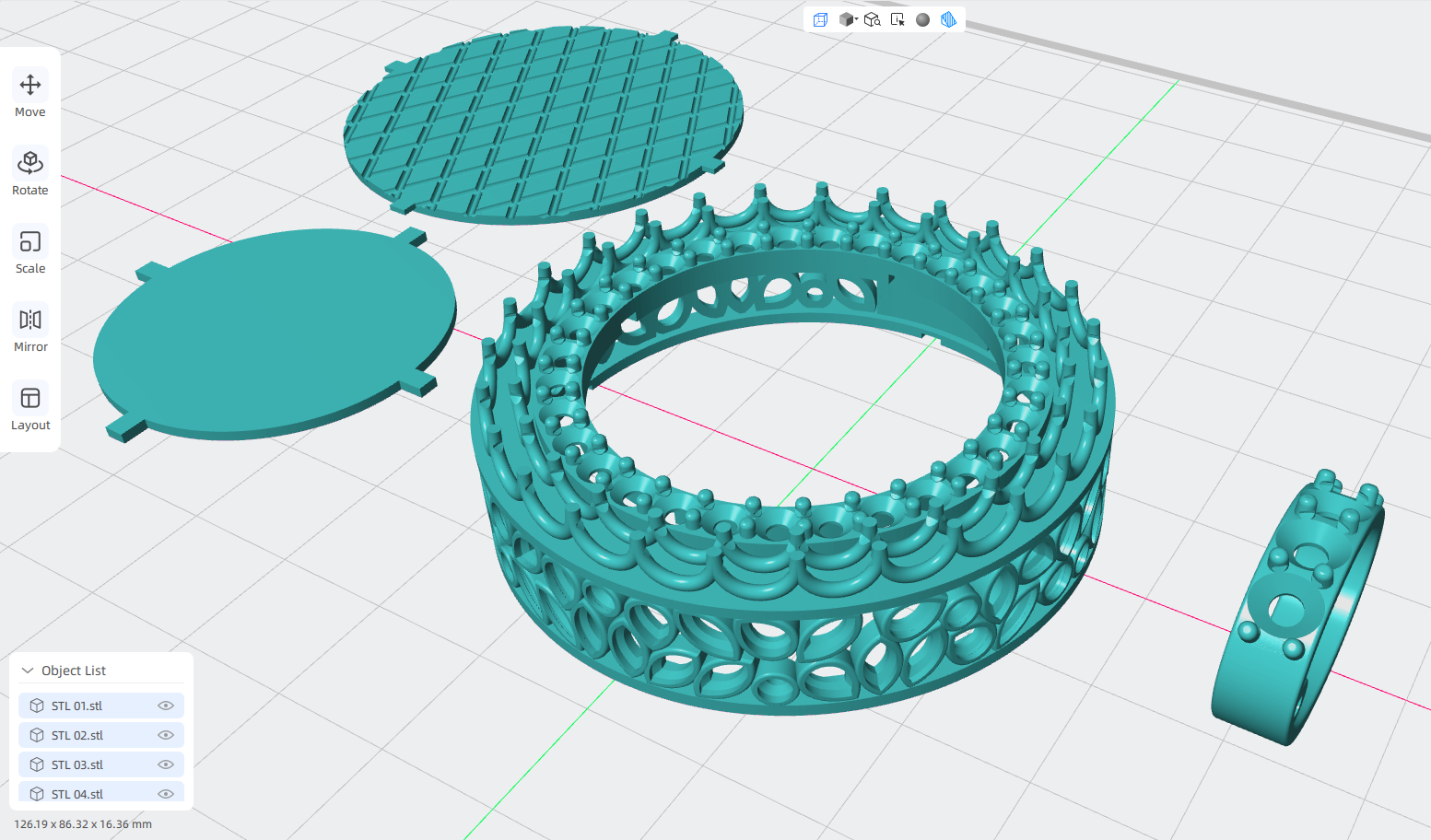Toggle the blue striped view icon
The image size is (1431, 840).
click(x=948, y=19)
